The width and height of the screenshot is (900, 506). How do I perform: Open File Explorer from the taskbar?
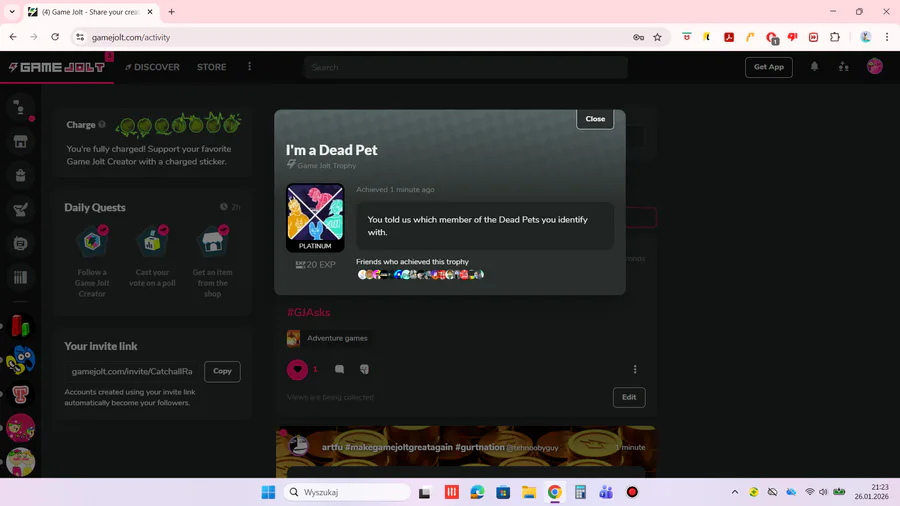click(x=529, y=492)
